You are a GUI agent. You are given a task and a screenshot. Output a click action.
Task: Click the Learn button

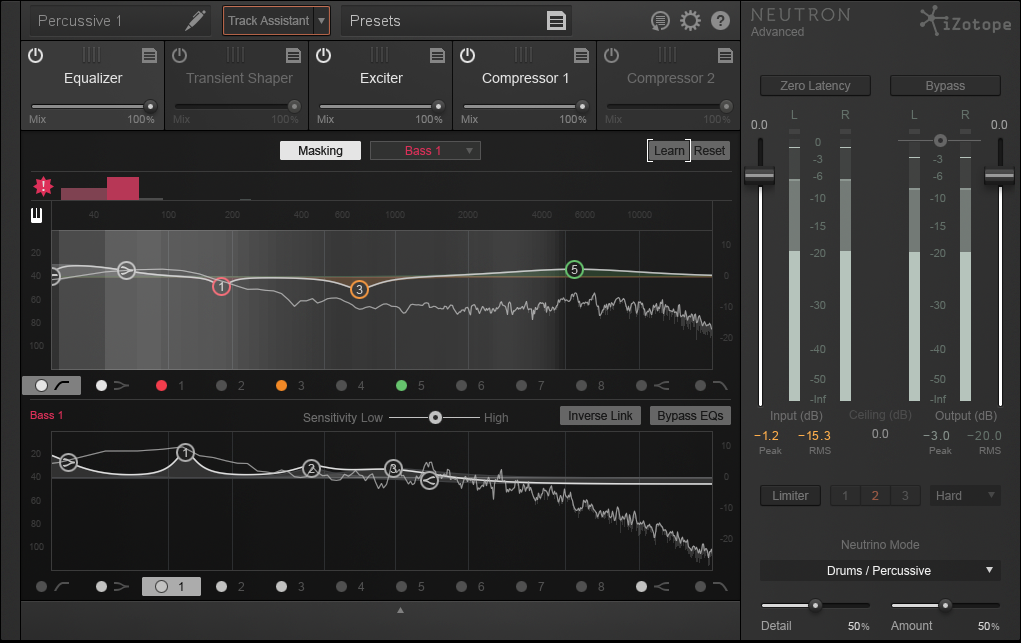point(669,150)
